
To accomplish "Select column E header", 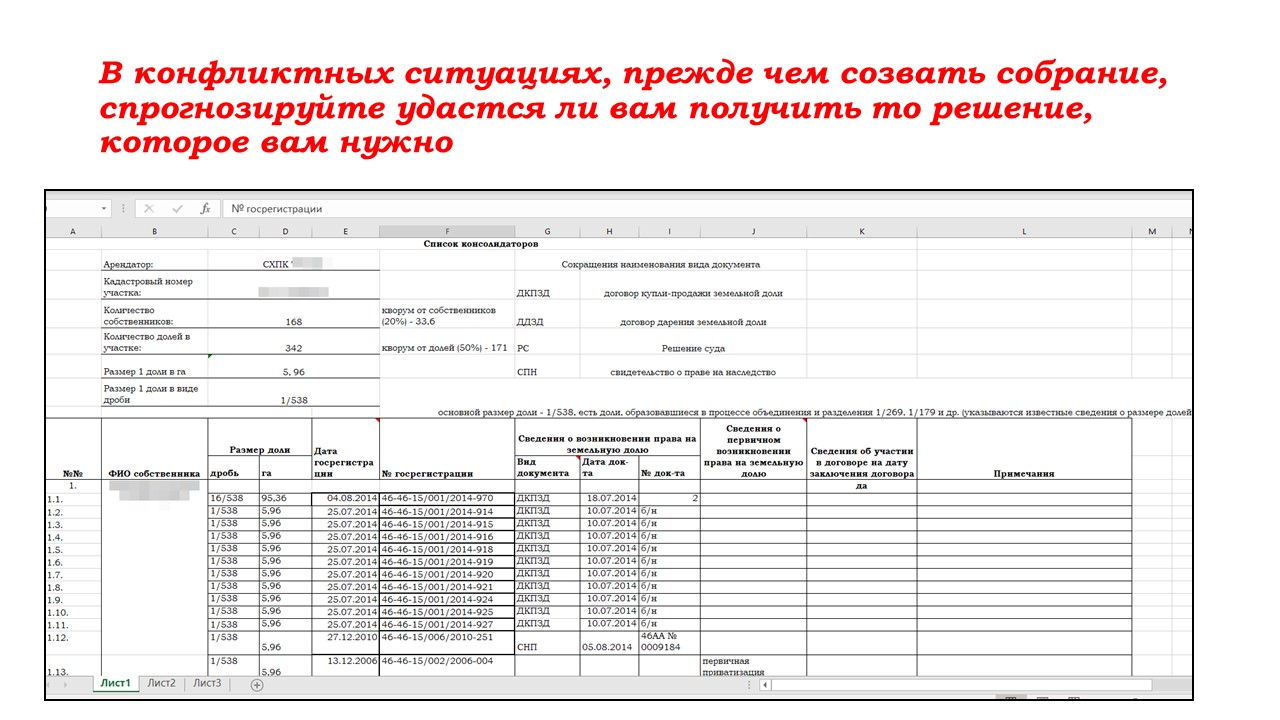I will [x=345, y=231].
